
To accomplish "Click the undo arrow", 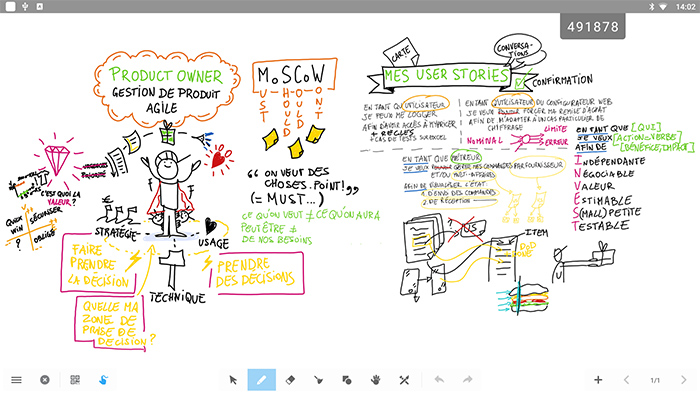I will [x=439, y=379].
